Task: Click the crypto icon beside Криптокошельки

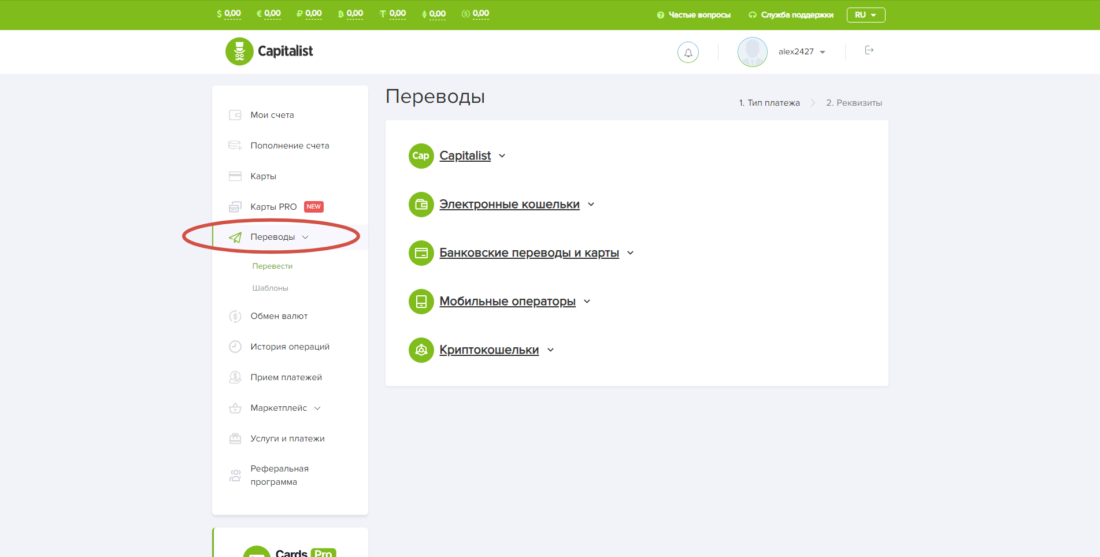Action: (x=421, y=350)
